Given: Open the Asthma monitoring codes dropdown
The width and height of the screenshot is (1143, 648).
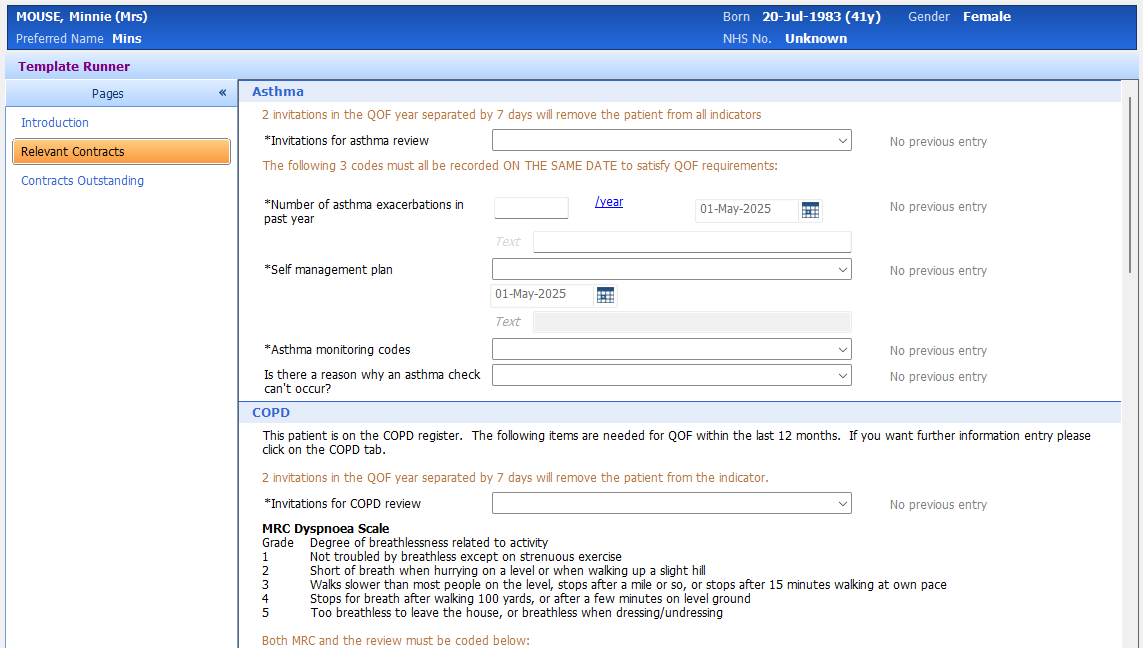Looking at the screenshot, I should click(671, 350).
